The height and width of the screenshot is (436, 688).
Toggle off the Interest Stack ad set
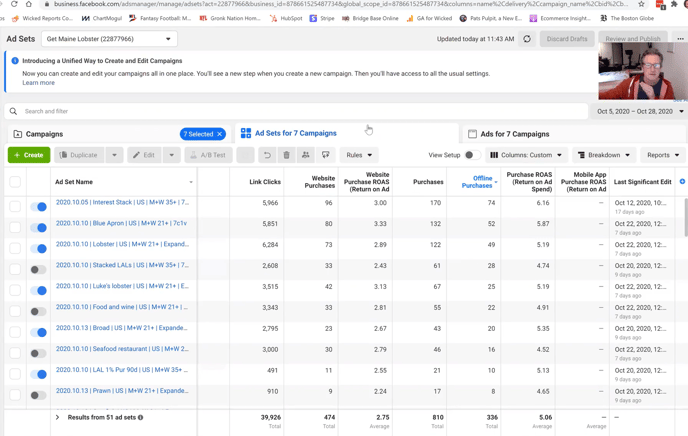click(x=39, y=207)
